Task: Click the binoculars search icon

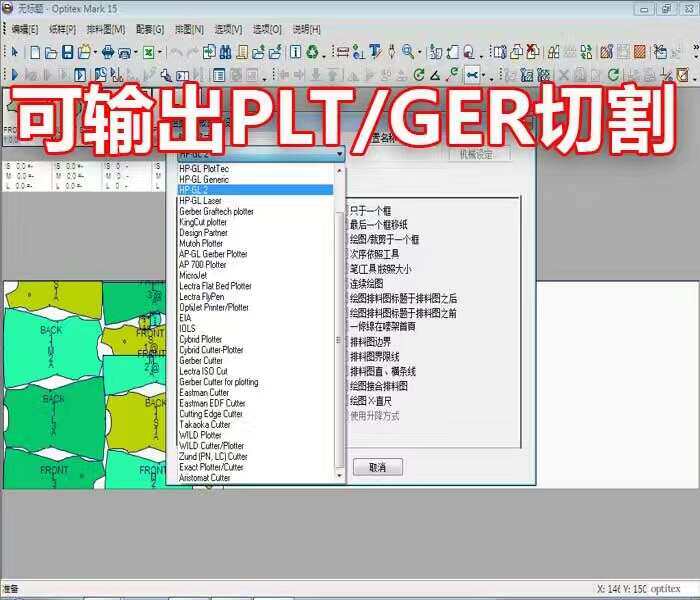Action: click(225, 52)
